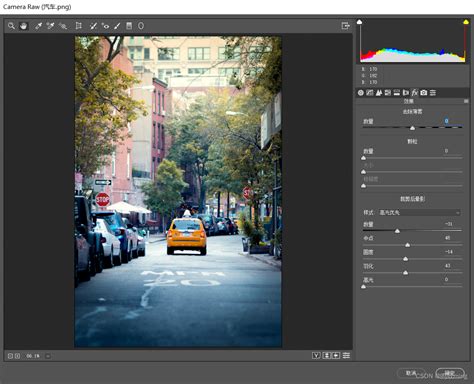Viewport: 474px width, 384px height.
Task: Select the Red Eye Removal tool
Action: pyautogui.click(x=105, y=26)
